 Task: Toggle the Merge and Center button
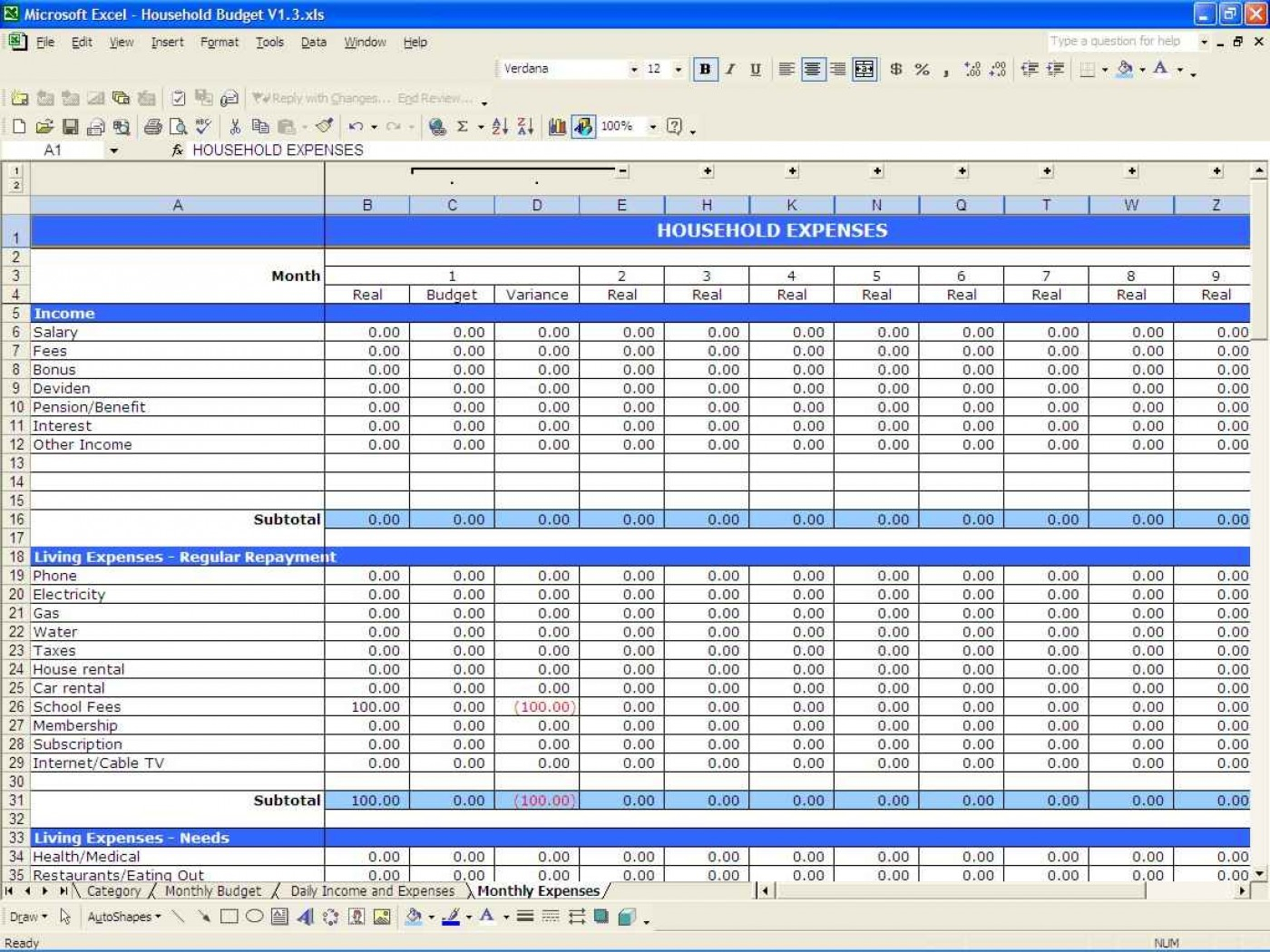coord(865,69)
